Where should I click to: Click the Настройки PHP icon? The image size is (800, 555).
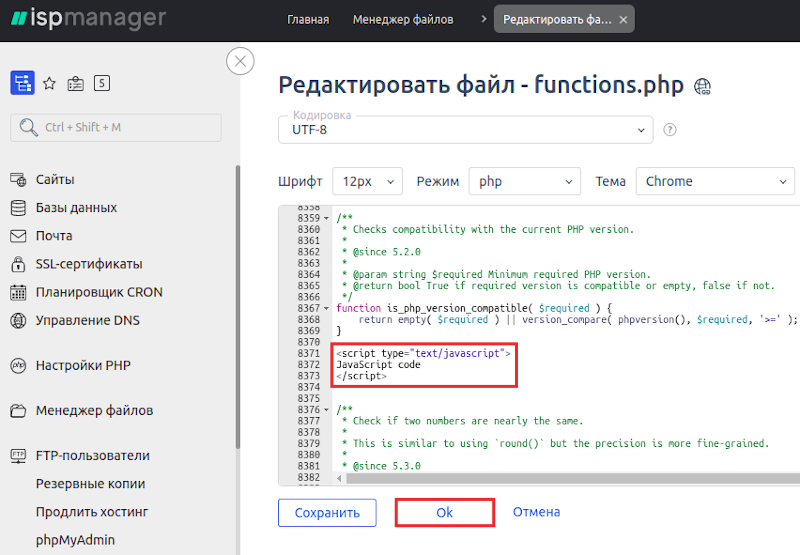point(18,366)
